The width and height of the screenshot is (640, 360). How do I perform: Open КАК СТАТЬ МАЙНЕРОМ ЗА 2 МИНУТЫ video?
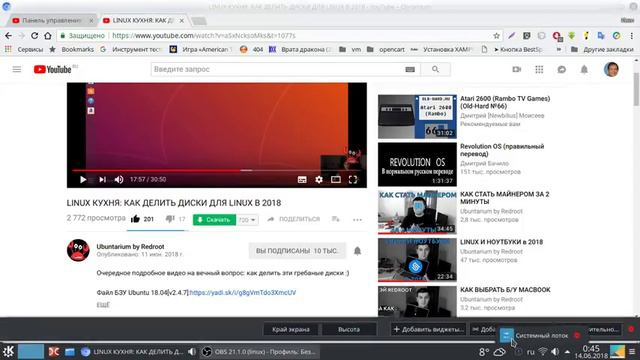coord(504,198)
